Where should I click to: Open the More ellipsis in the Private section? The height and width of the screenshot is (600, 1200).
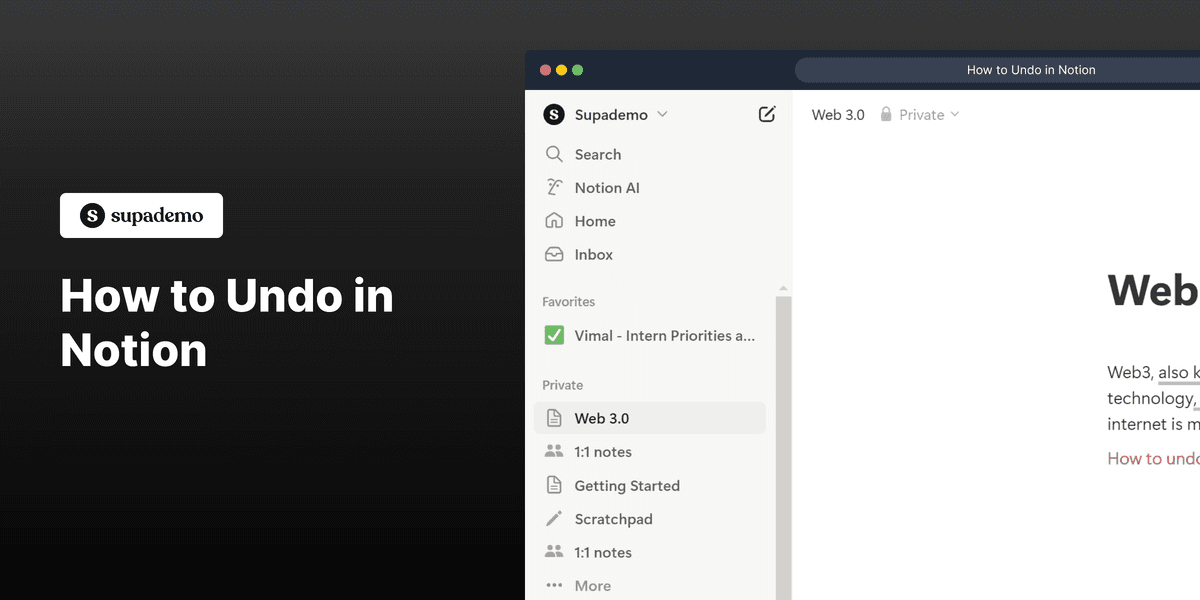(x=554, y=585)
